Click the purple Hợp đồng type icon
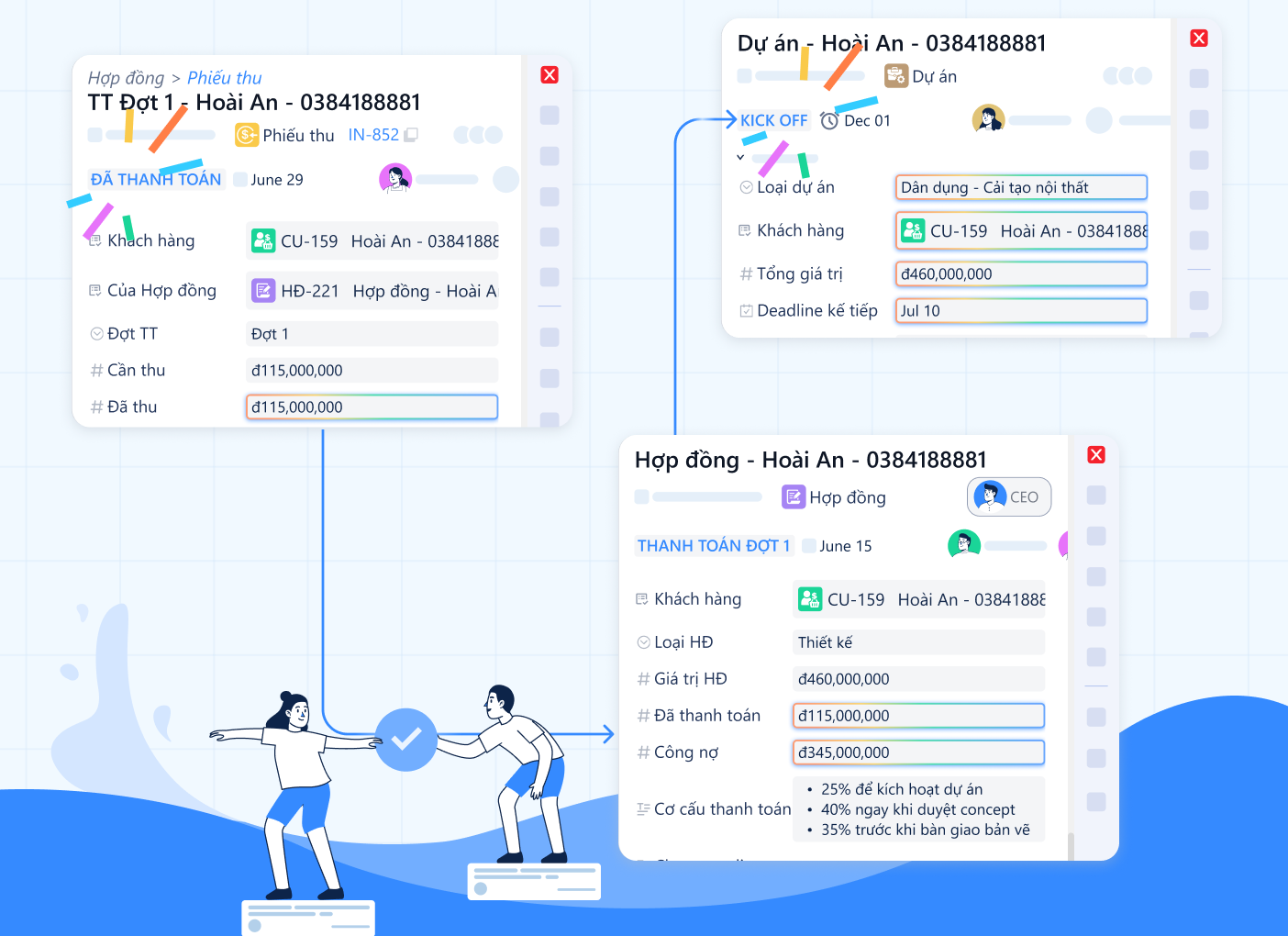1288x936 pixels. point(793,497)
